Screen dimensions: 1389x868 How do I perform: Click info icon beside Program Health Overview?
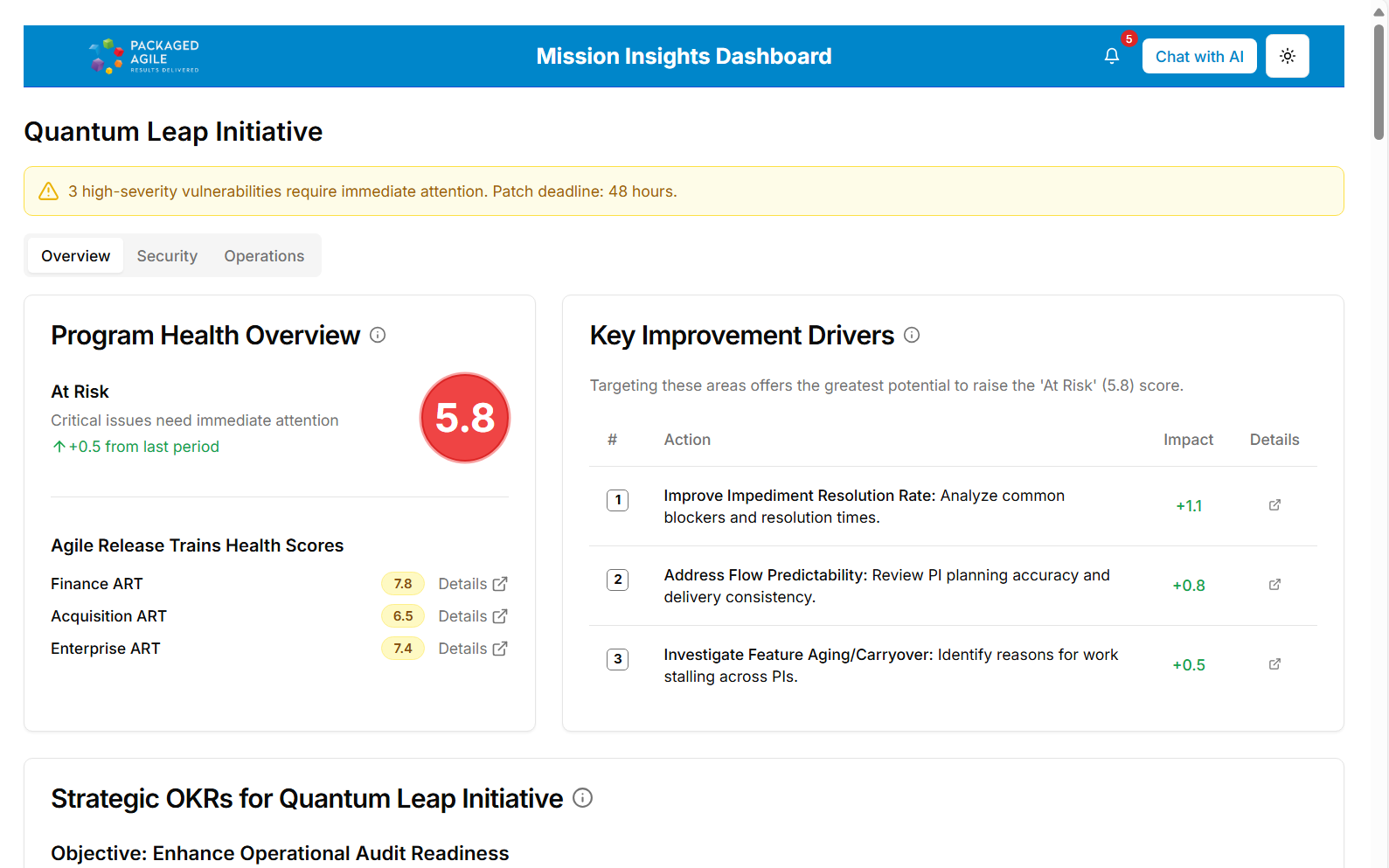point(378,335)
